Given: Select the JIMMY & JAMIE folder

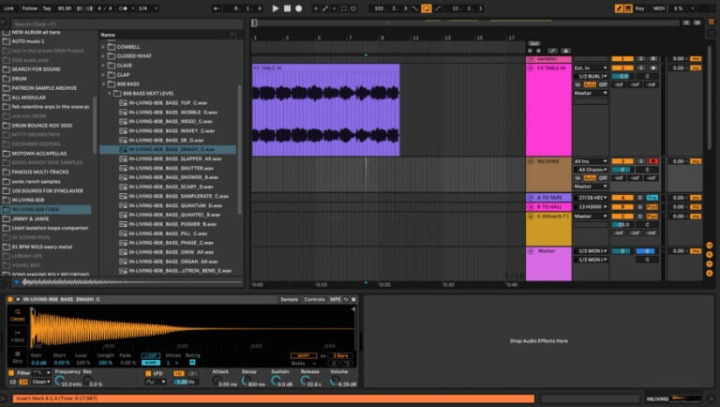Looking at the screenshot, I should tap(30, 219).
